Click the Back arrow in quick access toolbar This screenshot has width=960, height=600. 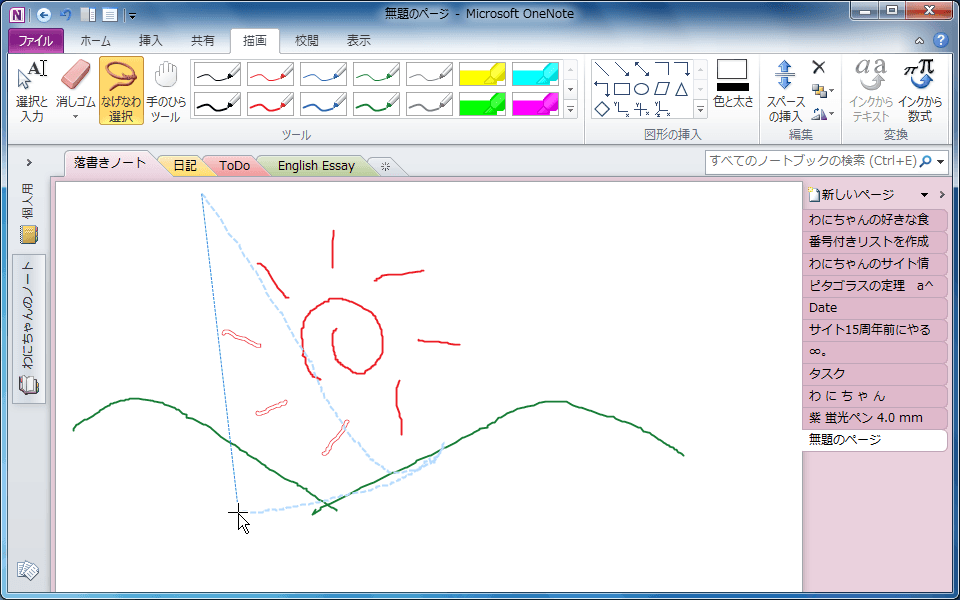click(x=43, y=13)
